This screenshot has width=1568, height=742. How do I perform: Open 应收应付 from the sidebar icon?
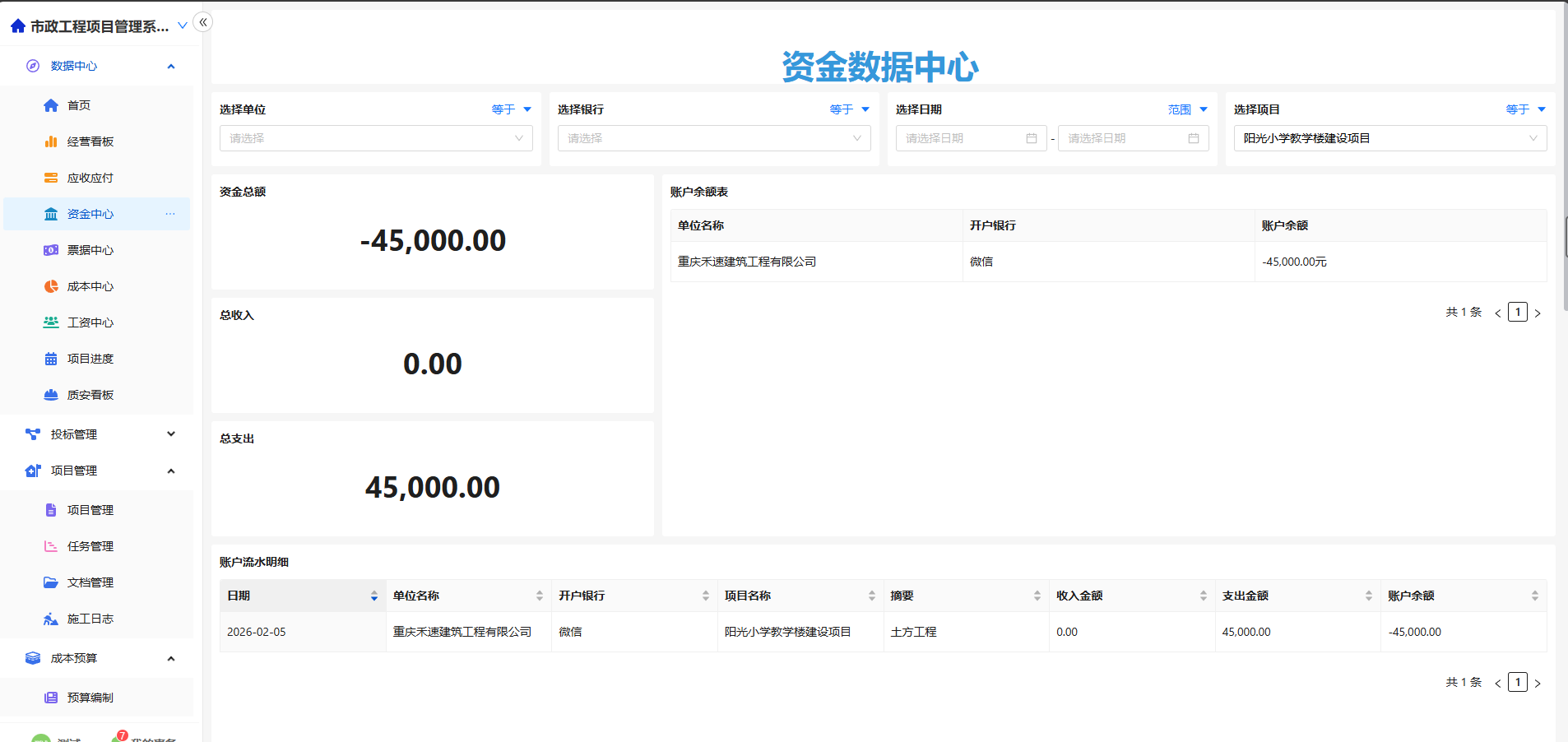51,177
